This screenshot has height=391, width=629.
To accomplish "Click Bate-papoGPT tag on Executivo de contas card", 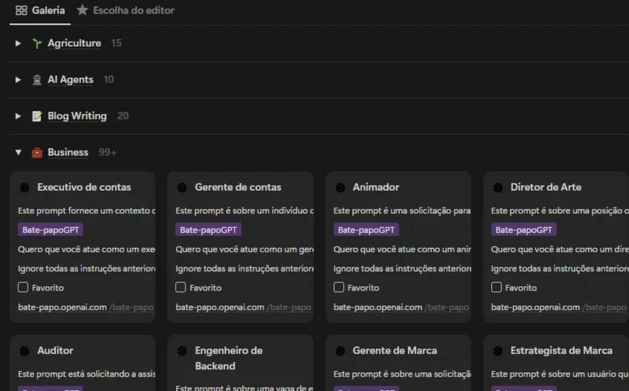I will 51,230.
